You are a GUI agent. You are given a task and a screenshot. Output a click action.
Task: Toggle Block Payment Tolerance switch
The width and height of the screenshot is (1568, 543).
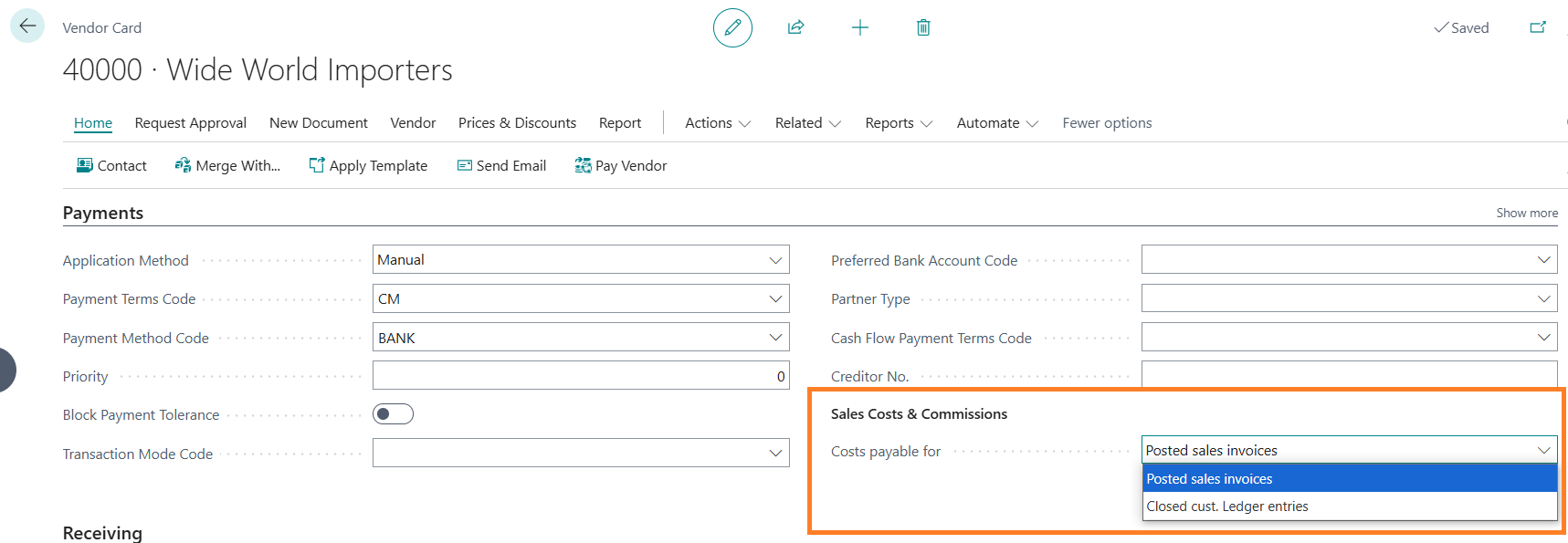pyautogui.click(x=393, y=414)
